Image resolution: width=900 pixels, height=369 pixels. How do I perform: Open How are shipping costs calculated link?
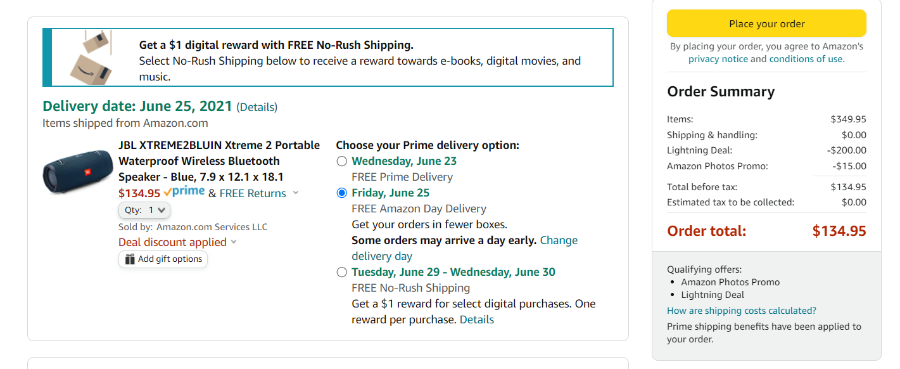[742, 310]
